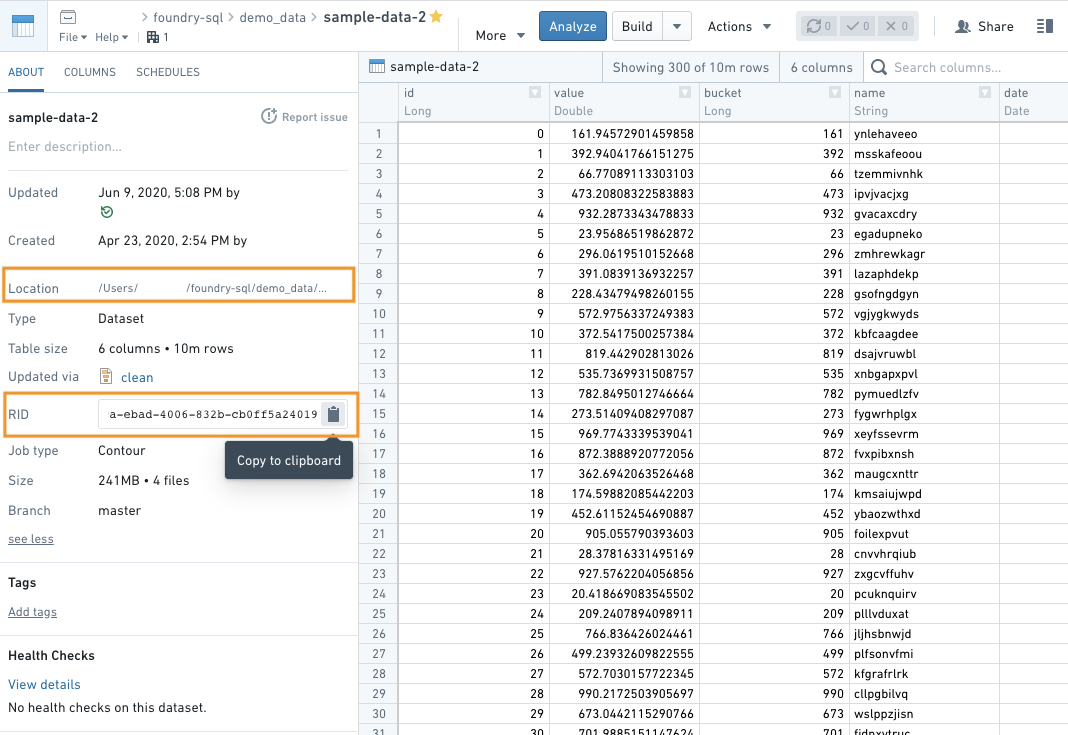
Task: Click the passed checks counter
Action: tap(858, 27)
